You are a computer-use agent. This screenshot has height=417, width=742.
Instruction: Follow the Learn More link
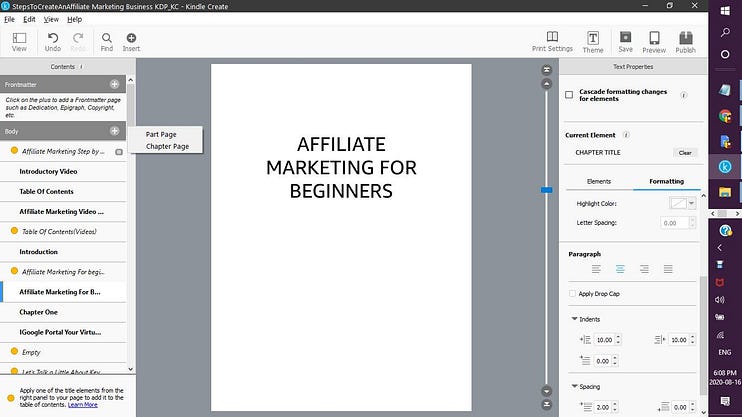coord(82,405)
